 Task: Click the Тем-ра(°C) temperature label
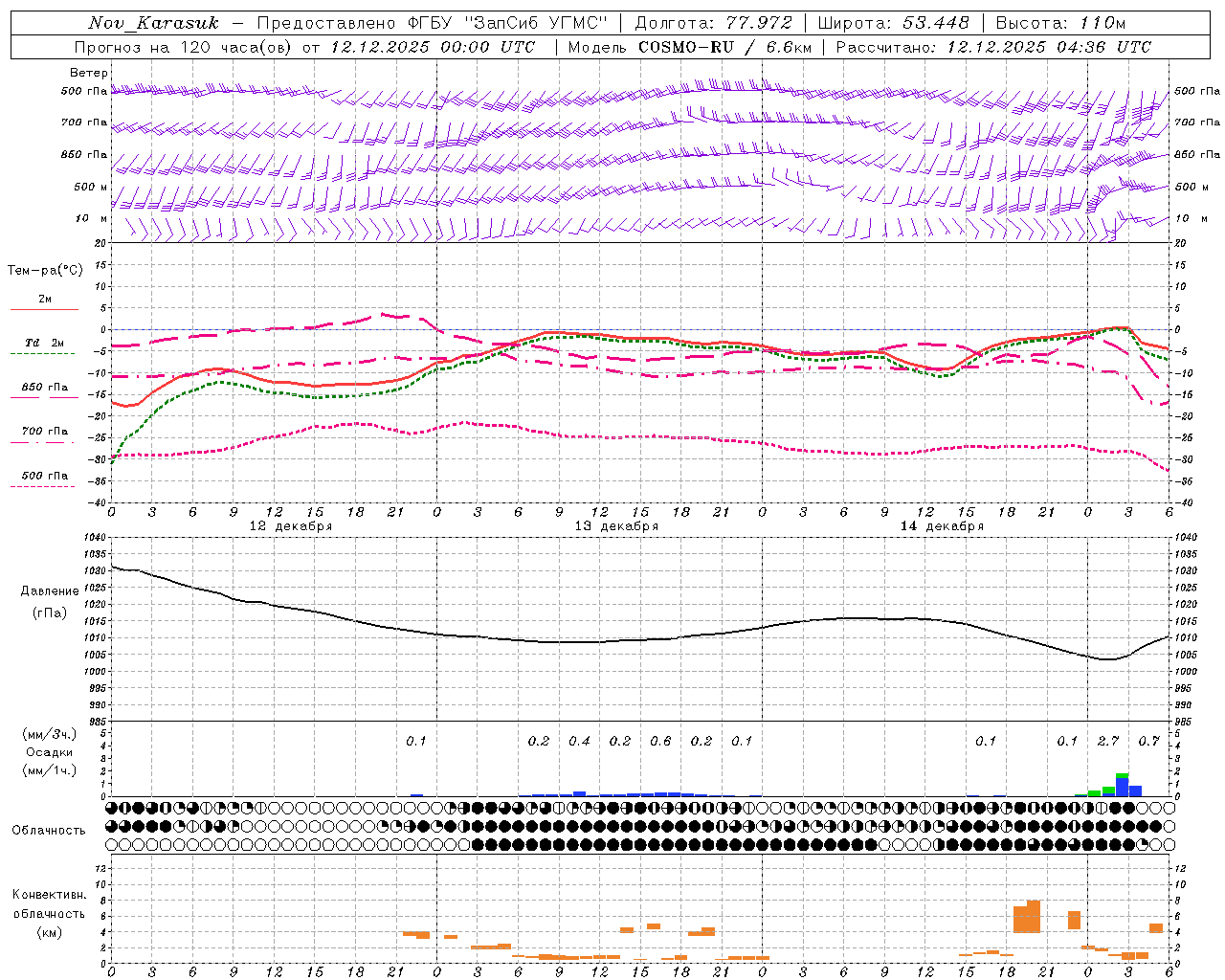(x=45, y=271)
